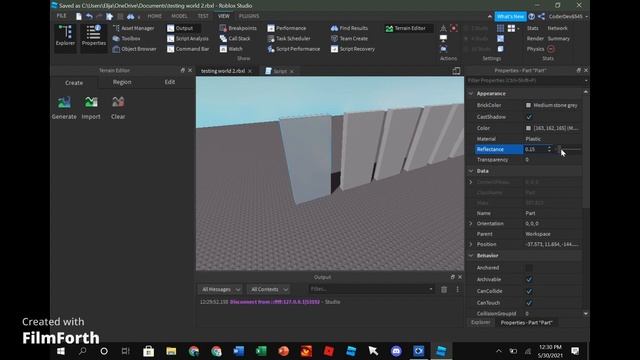The height and width of the screenshot is (360, 640).
Task: Open Discord from the Windows taskbar
Action: [396, 351]
